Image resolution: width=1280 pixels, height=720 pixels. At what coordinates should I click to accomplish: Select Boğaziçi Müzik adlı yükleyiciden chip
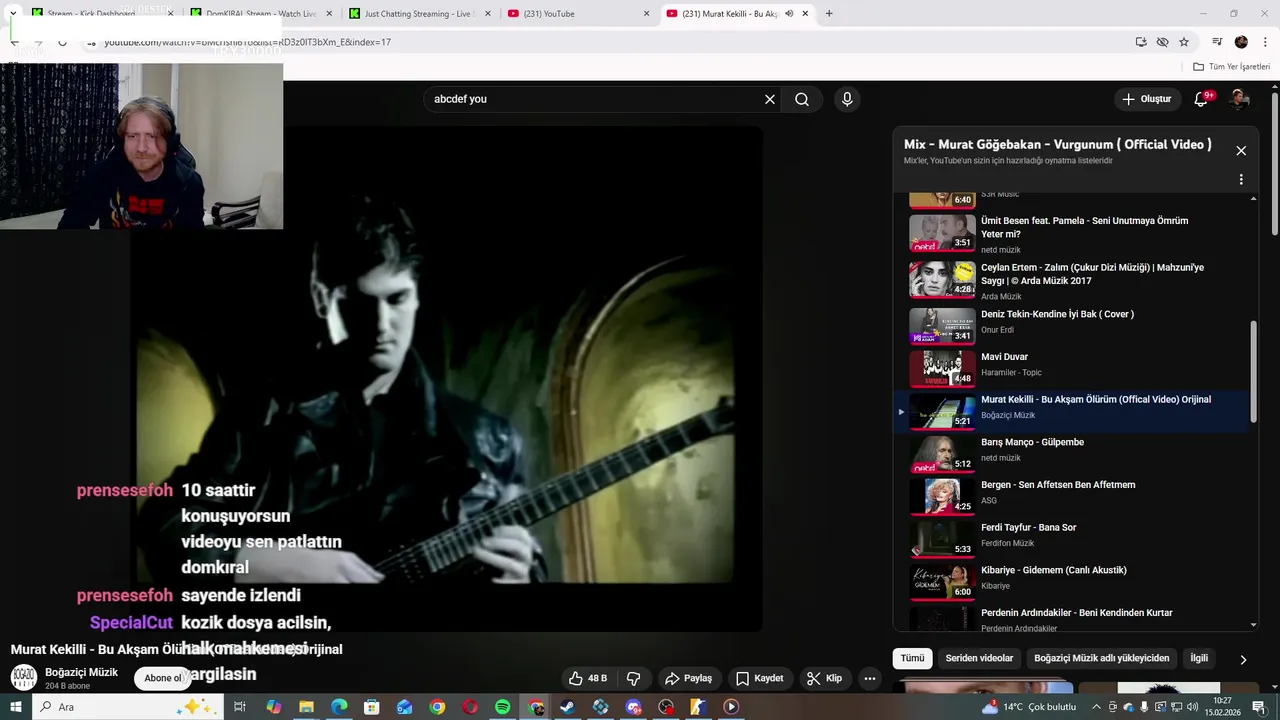coord(1101,658)
